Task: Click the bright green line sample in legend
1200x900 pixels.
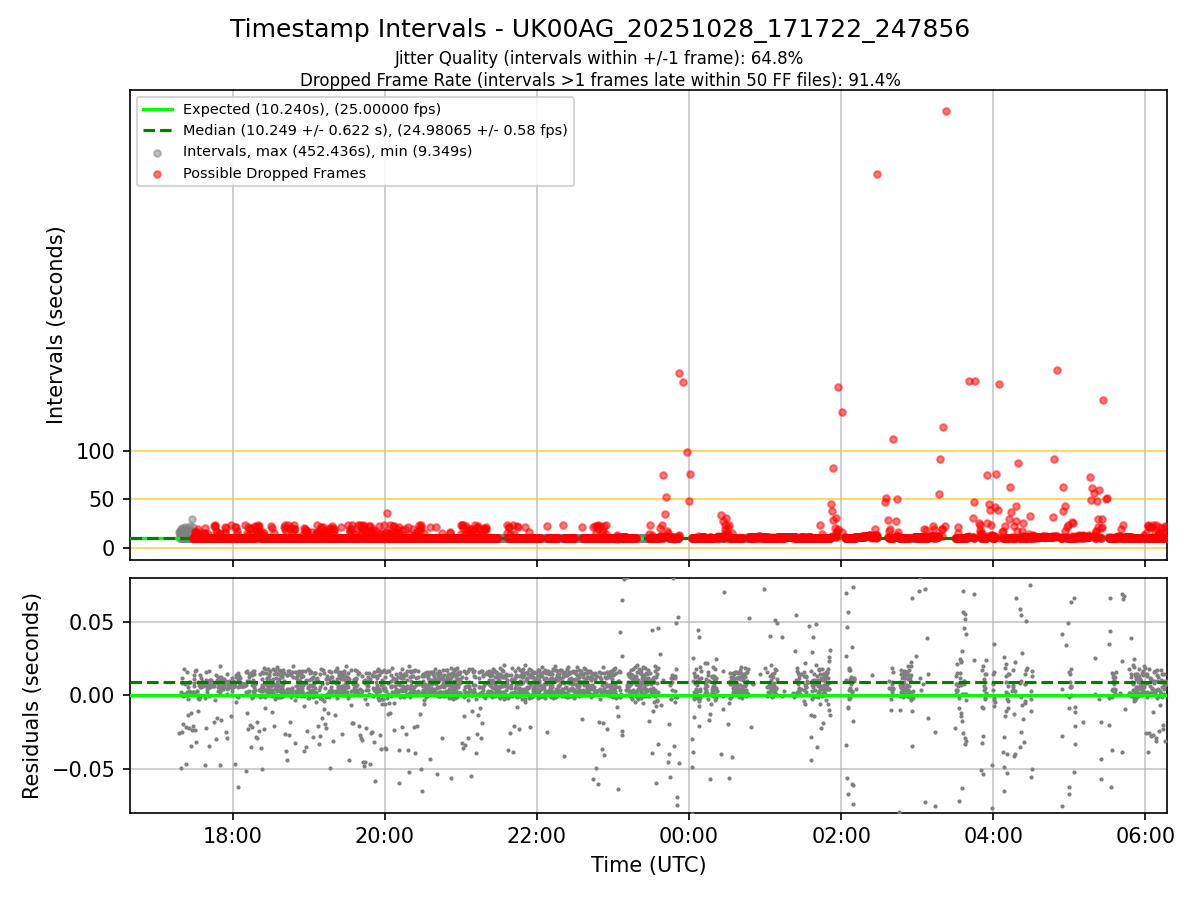Action: [x=158, y=109]
